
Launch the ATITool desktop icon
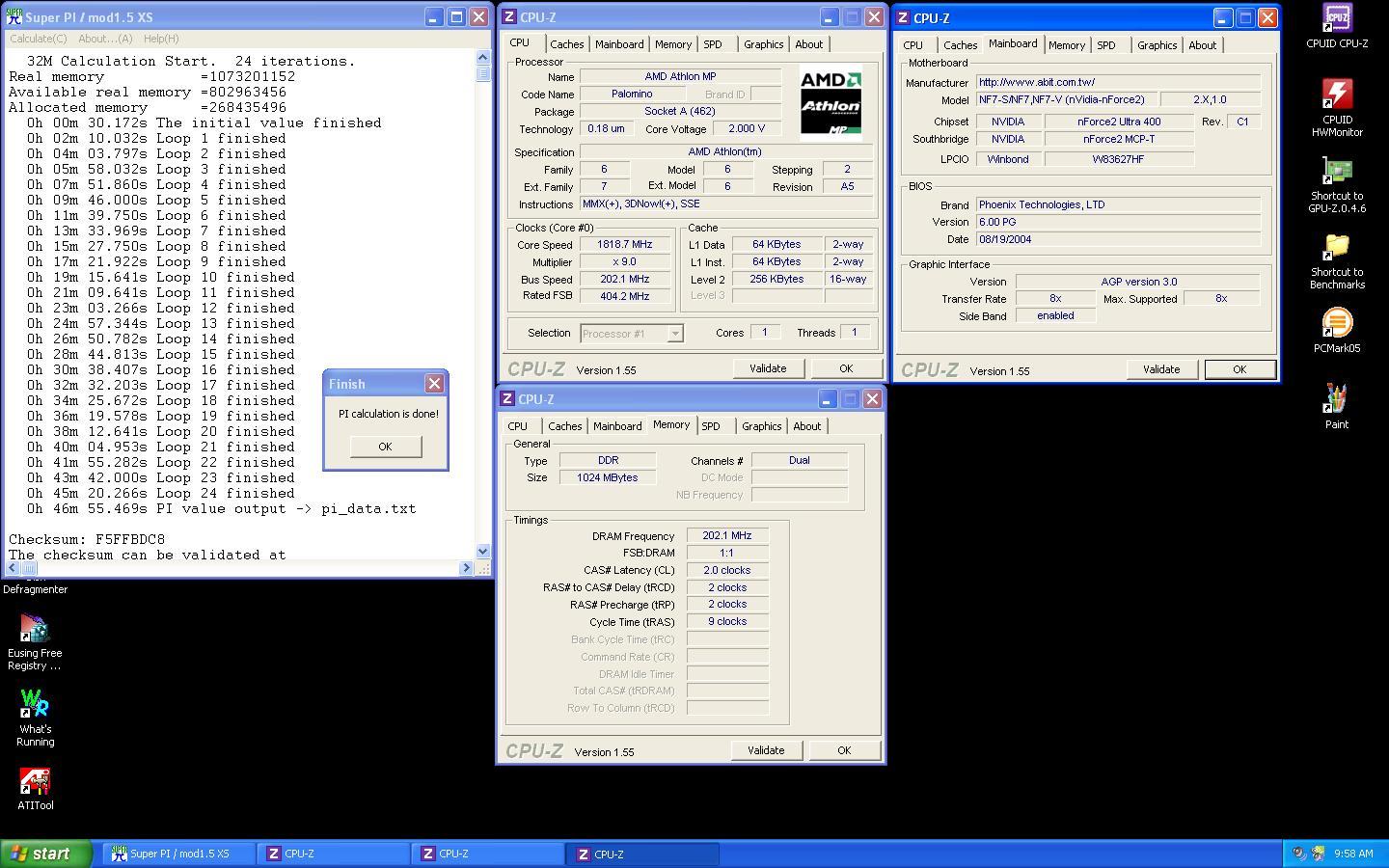[35, 789]
